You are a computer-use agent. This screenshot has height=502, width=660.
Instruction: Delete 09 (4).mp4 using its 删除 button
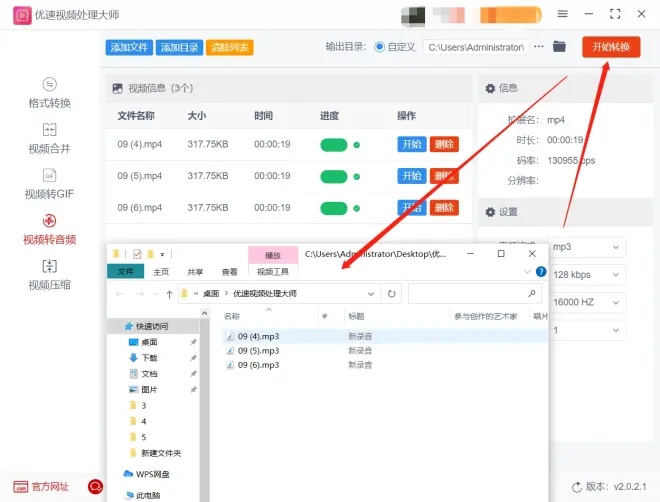[444, 144]
